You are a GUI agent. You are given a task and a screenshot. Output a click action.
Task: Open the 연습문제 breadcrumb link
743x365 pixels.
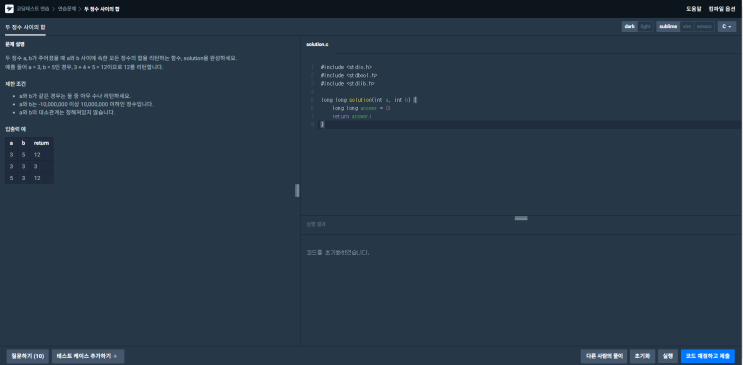(x=67, y=9)
